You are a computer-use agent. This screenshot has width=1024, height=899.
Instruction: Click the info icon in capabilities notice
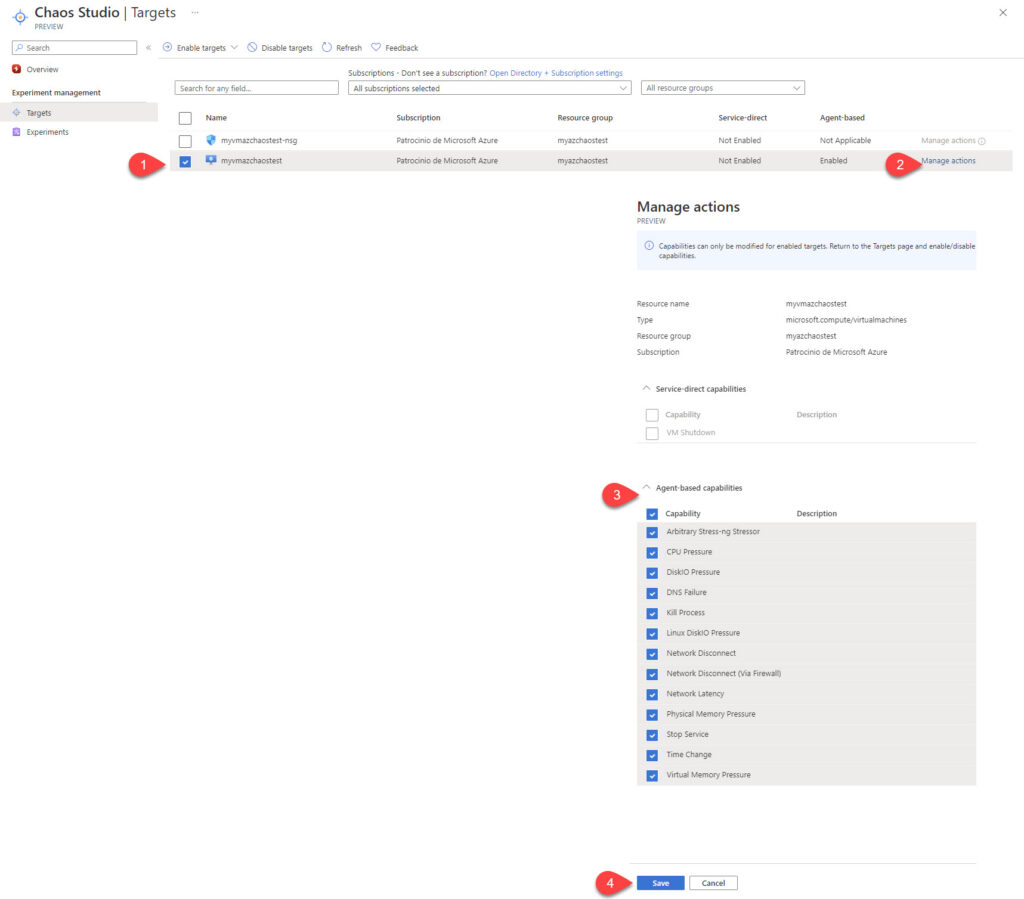pos(649,246)
